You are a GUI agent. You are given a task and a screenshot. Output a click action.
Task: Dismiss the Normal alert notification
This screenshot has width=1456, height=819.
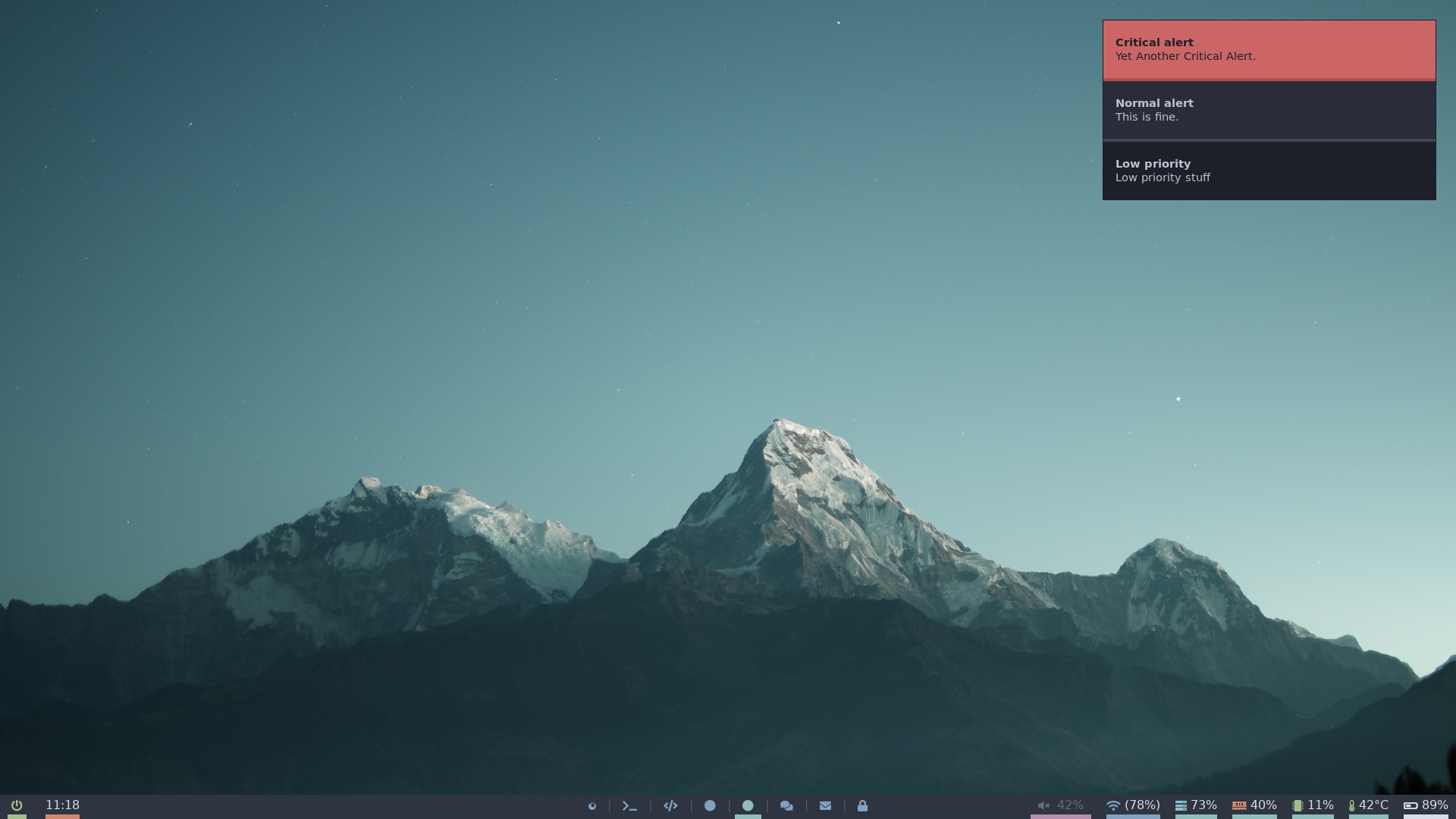[x=1269, y=110]
